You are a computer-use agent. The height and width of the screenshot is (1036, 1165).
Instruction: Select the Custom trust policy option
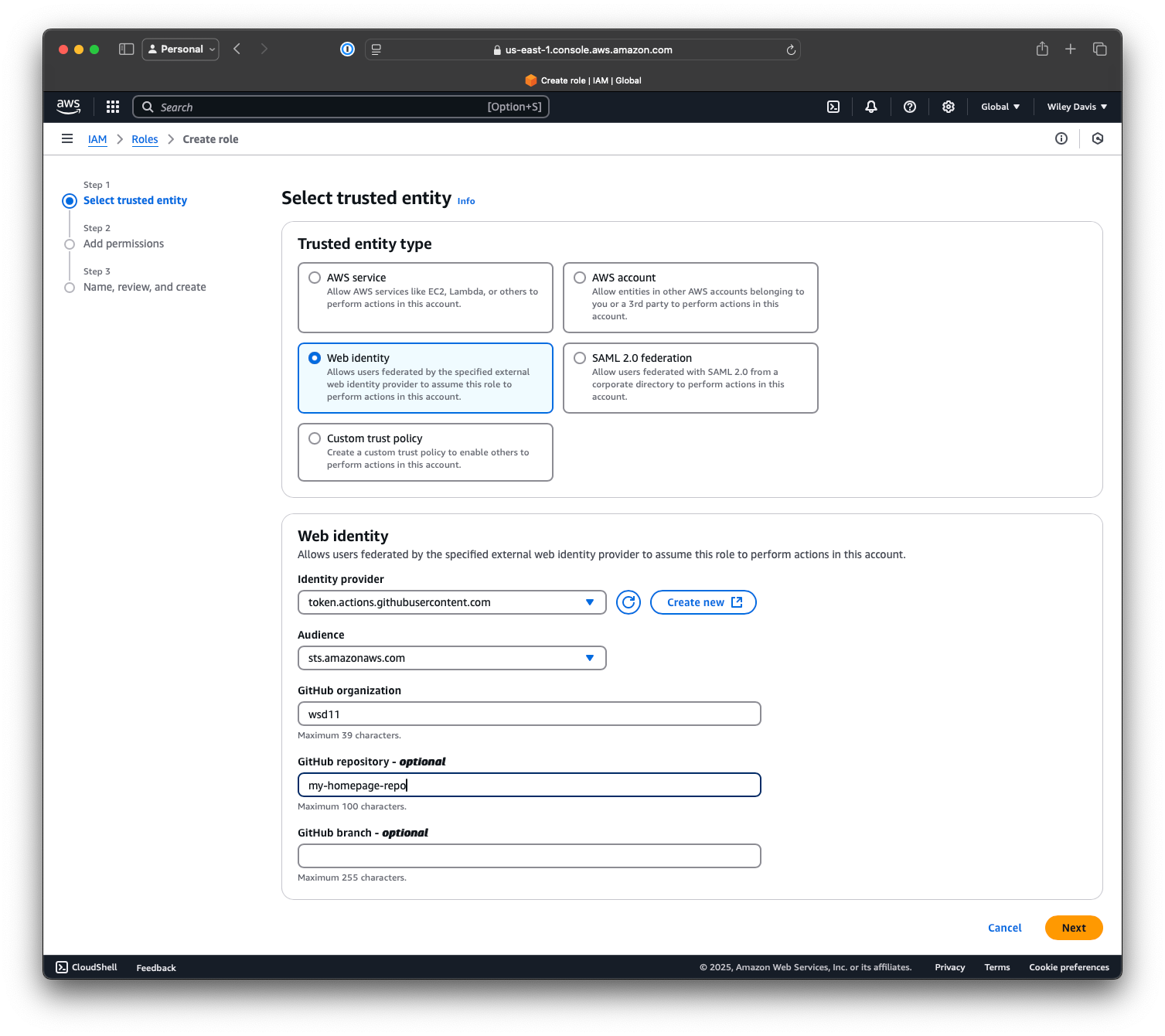tap(315, 438)
